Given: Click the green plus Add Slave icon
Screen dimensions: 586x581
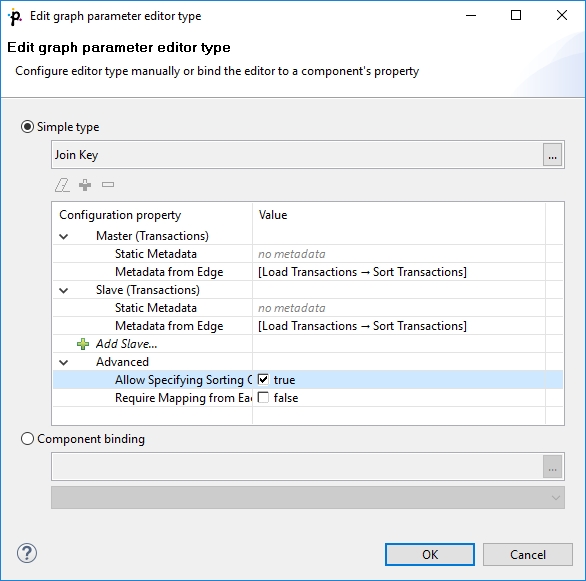Looking at the screenshot, I should [83, 344].
